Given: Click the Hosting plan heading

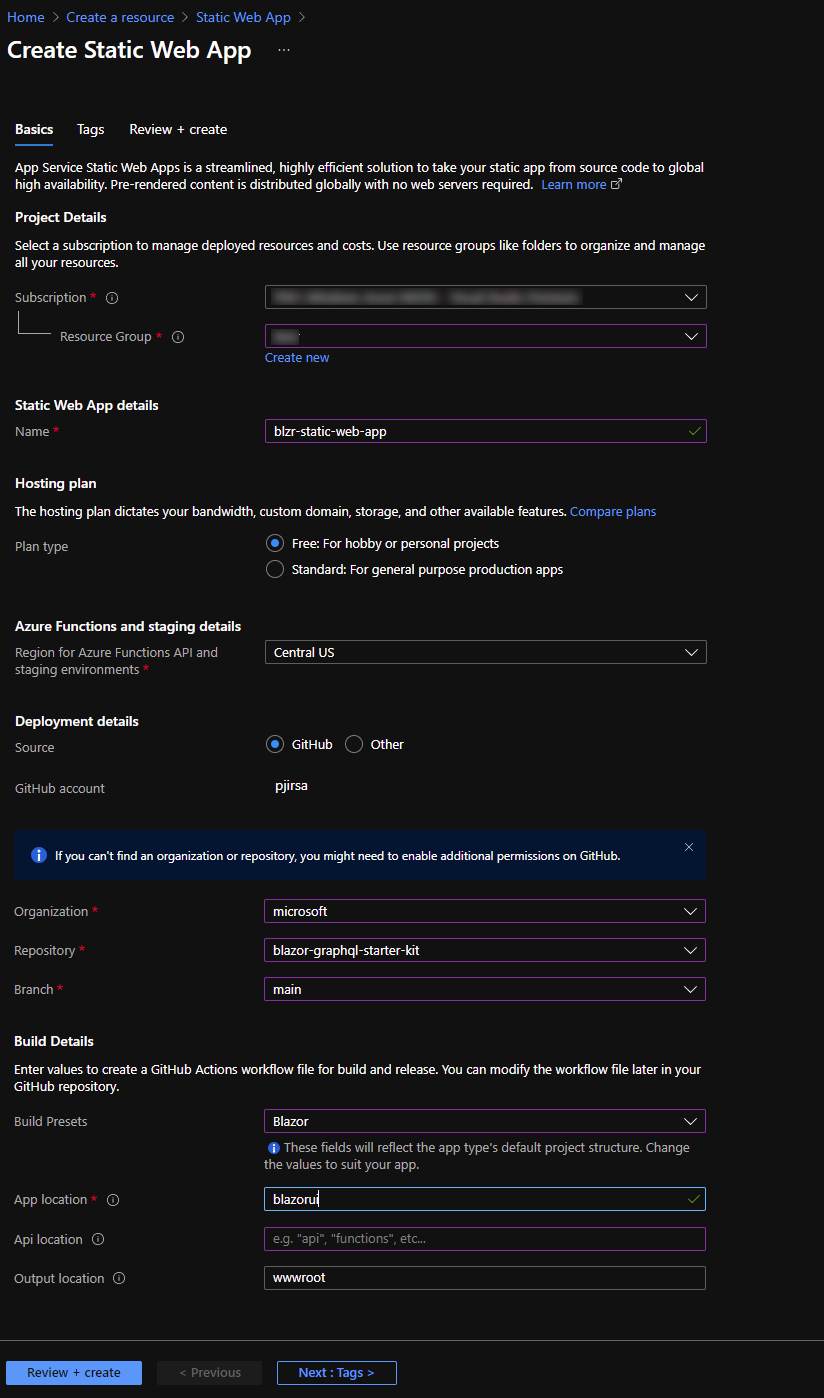Looking at the screenshot, I should pyautogui.click(x=56, y=484).
